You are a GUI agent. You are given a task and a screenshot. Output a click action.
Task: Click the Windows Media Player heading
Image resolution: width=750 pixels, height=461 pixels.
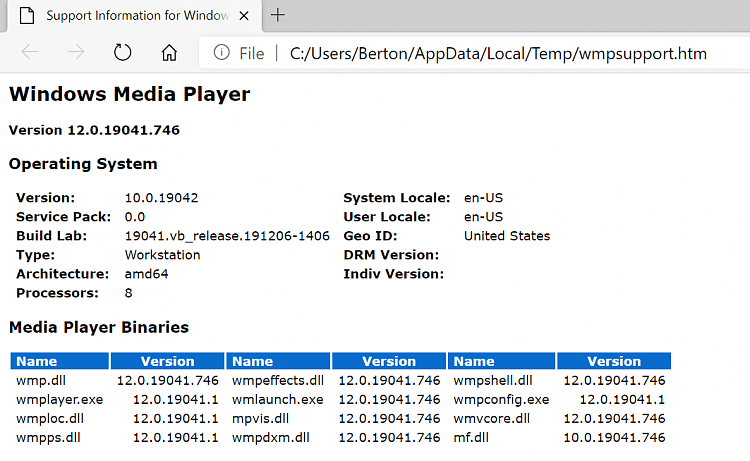pos(130,94)
